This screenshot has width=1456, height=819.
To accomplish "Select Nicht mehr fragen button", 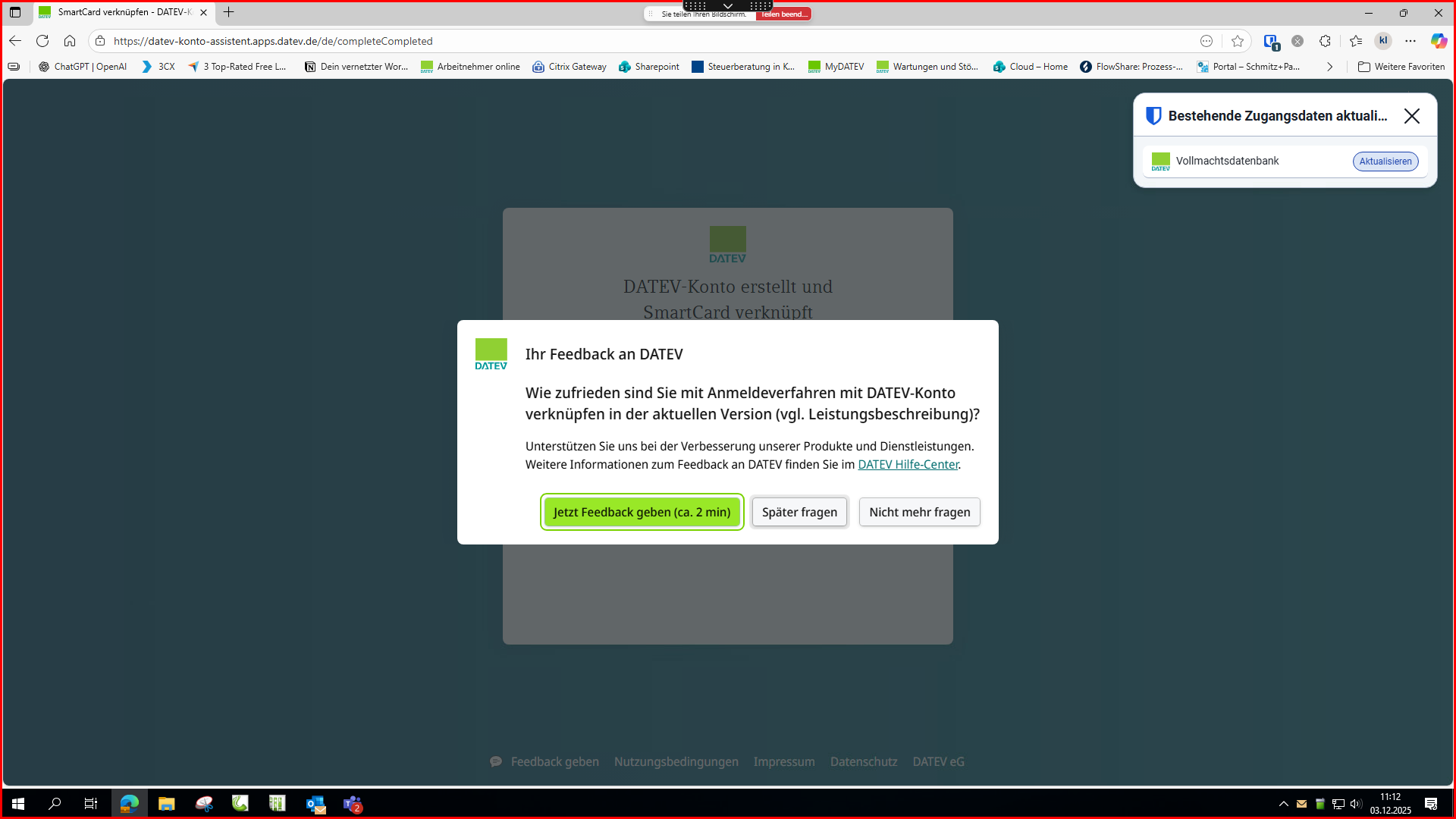I will pos(919,512).
